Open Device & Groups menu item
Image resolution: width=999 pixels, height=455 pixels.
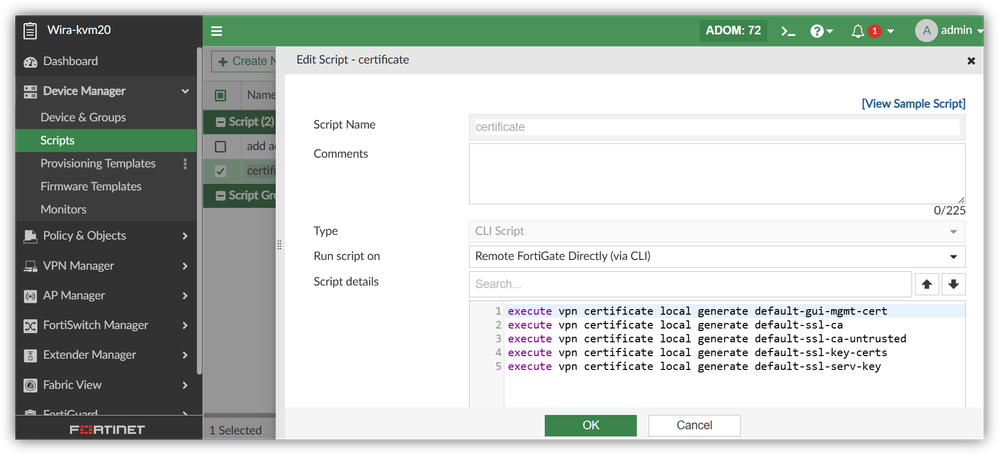(x=83, y=117)
